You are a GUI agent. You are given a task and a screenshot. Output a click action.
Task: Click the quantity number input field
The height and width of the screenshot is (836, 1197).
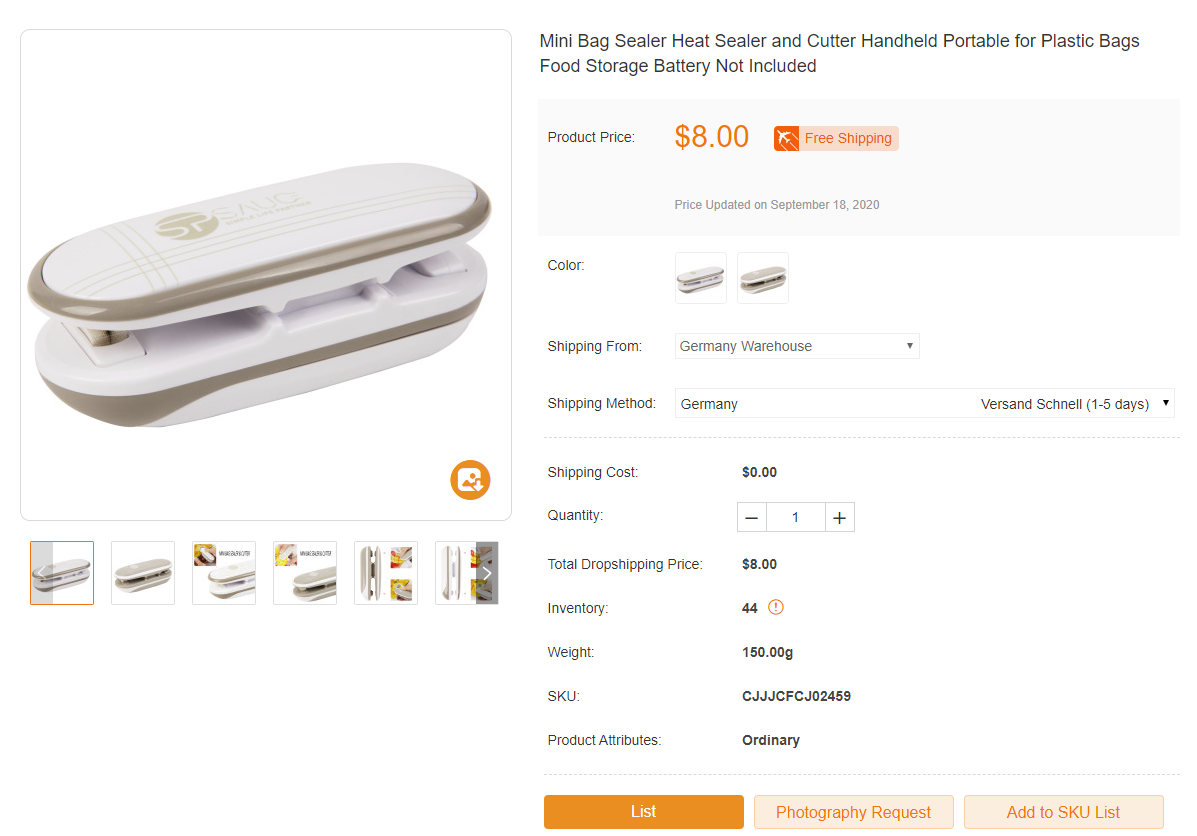[796, 517]
